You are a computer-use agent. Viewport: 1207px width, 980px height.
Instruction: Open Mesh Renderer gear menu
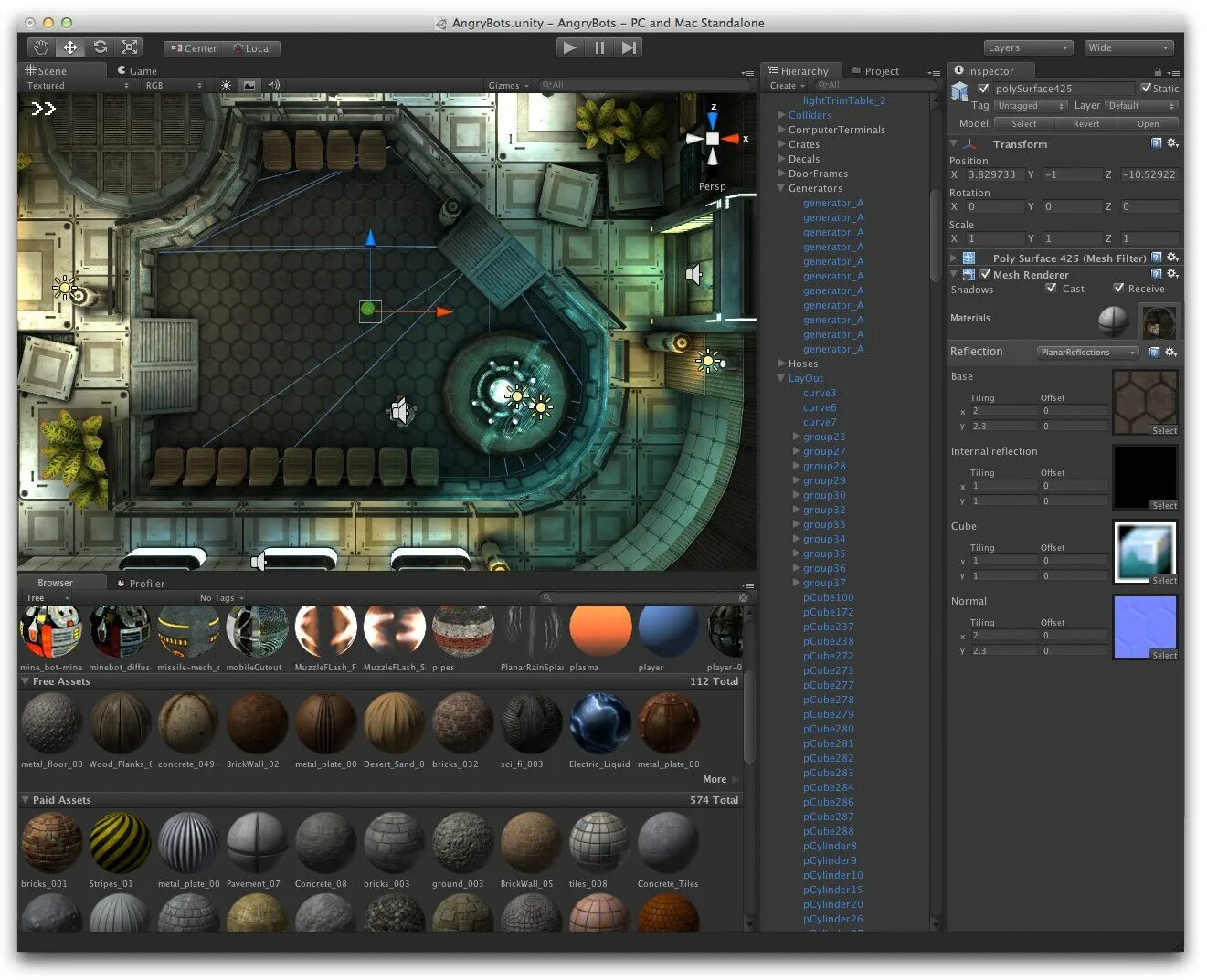(x=1172, y=274)
